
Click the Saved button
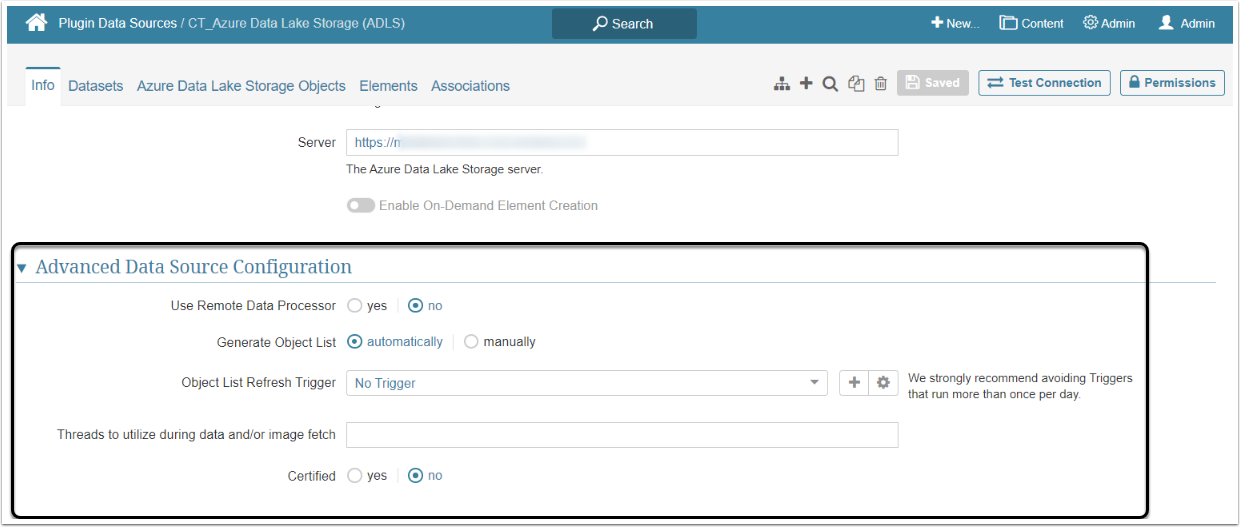click(x=933, y=83)
